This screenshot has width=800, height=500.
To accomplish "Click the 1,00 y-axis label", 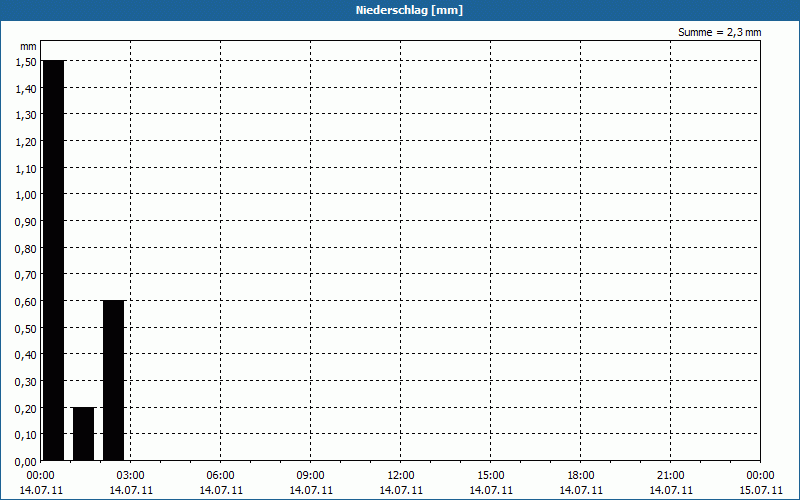I will tap(26, 195).
